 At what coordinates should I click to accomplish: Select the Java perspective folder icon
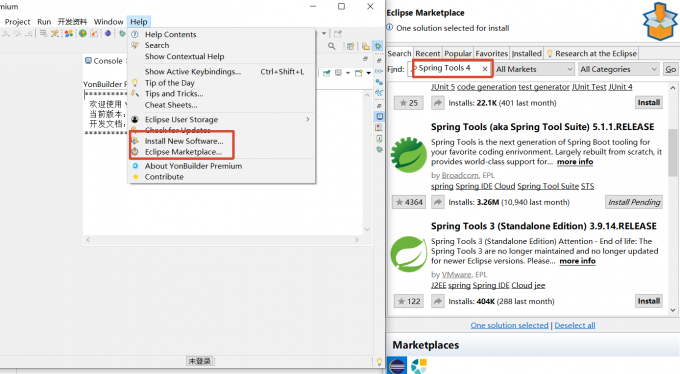pos(366,46)
